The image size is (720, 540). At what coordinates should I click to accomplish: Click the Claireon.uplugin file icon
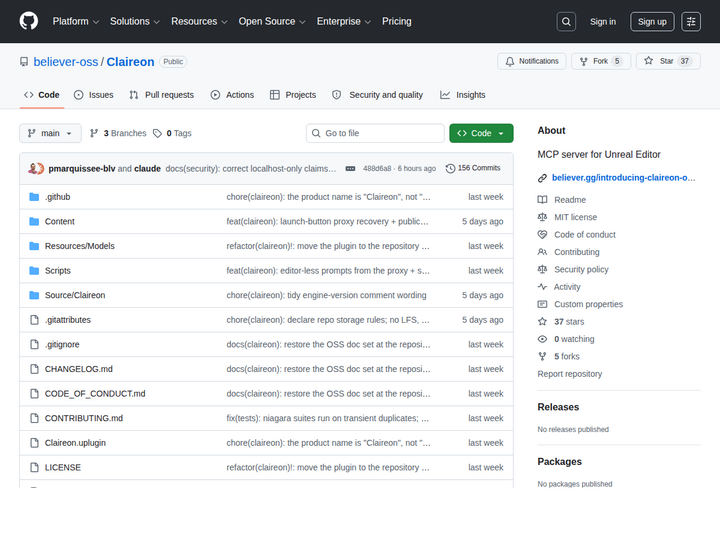(34, 443)
